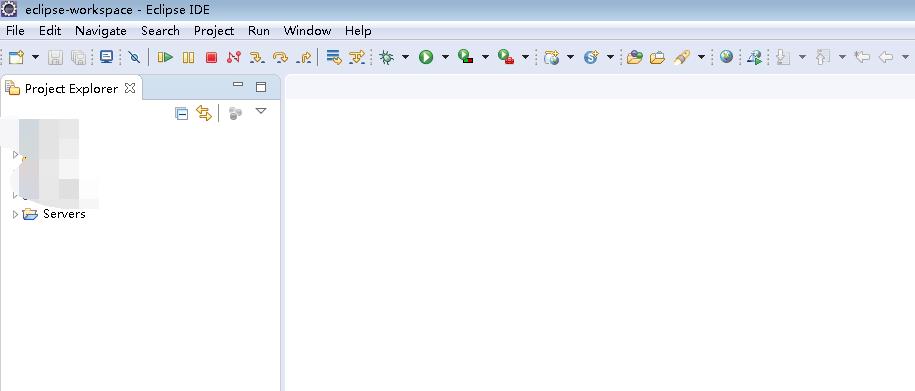Maximize the Project Explorer view
This screenshot has width=915, height=391.
261,87
